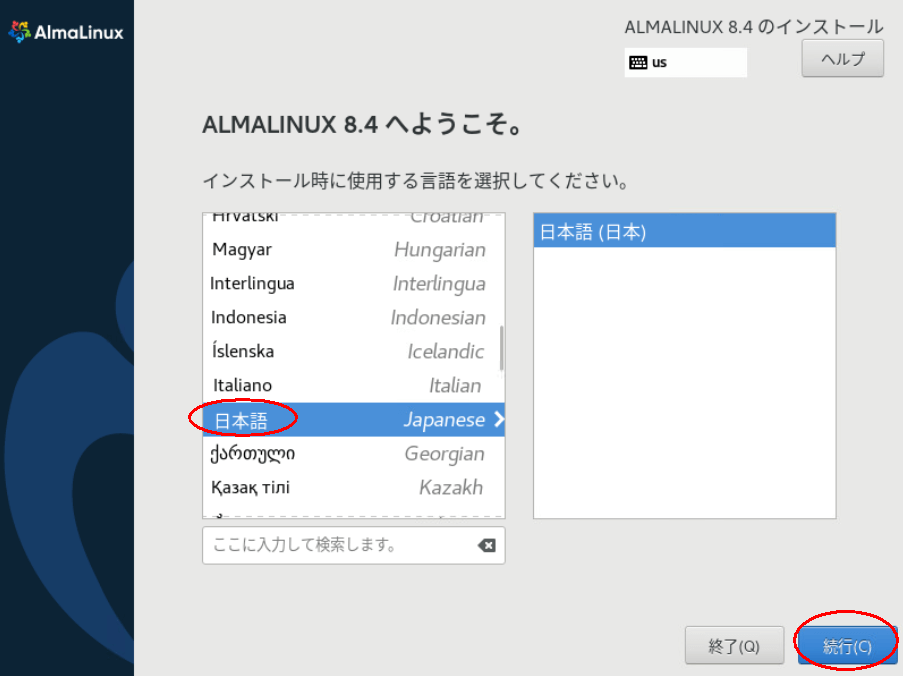Select Magyar (Hungarian) in language list
Screen dimensions: 903x676
coord(354,250)
